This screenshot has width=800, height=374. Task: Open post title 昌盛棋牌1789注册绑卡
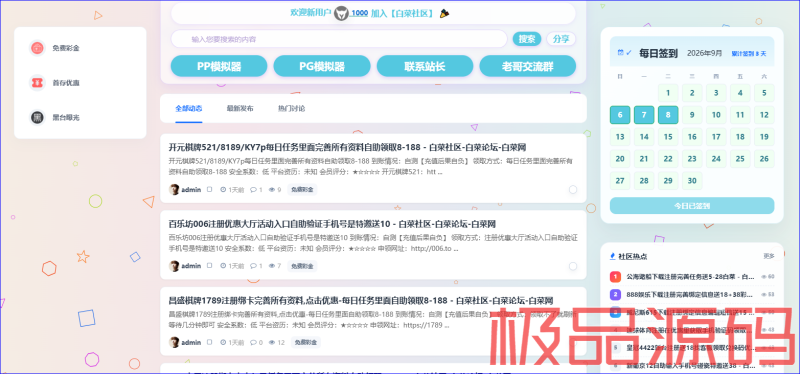coord(361,301)
